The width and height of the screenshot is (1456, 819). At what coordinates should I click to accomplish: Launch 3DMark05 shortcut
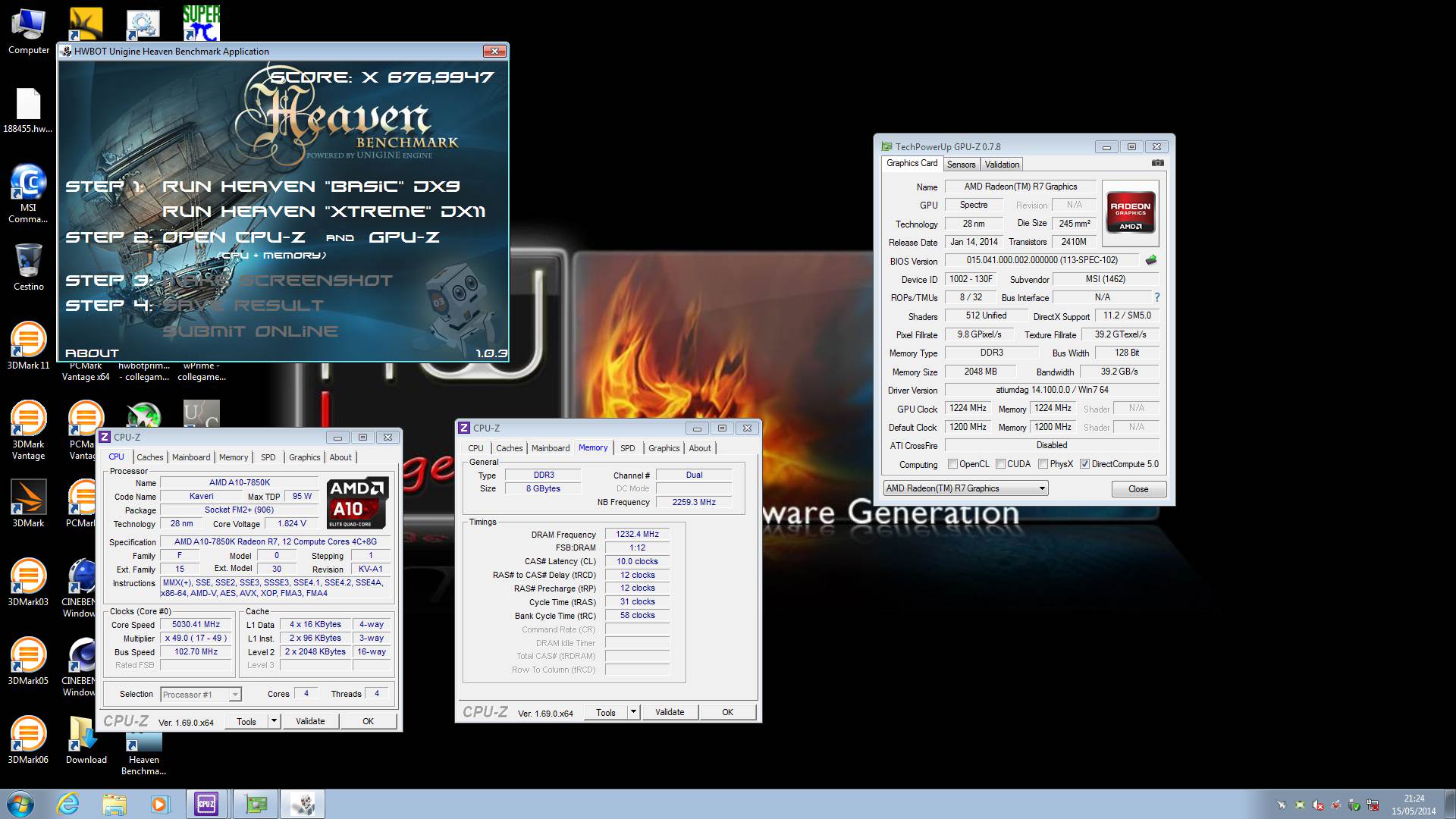pyautogui.click(x=28, y=661)
